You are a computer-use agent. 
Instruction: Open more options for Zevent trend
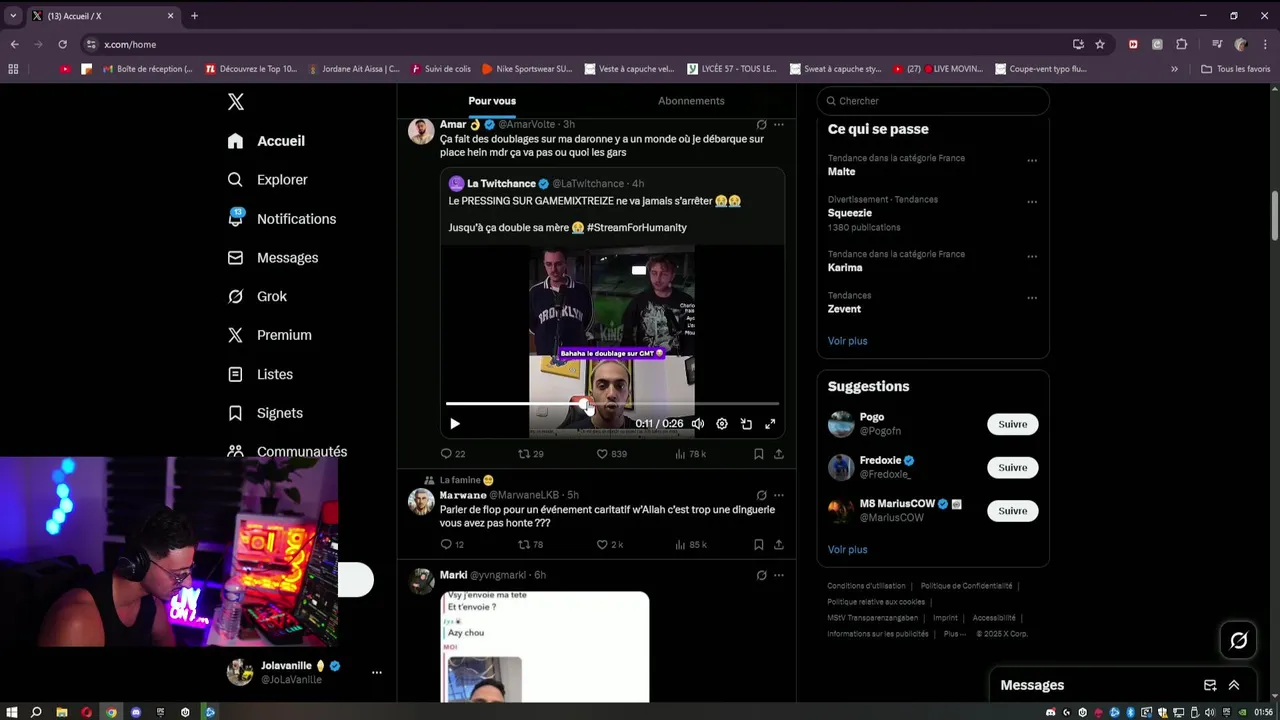tap(1032, 298)
